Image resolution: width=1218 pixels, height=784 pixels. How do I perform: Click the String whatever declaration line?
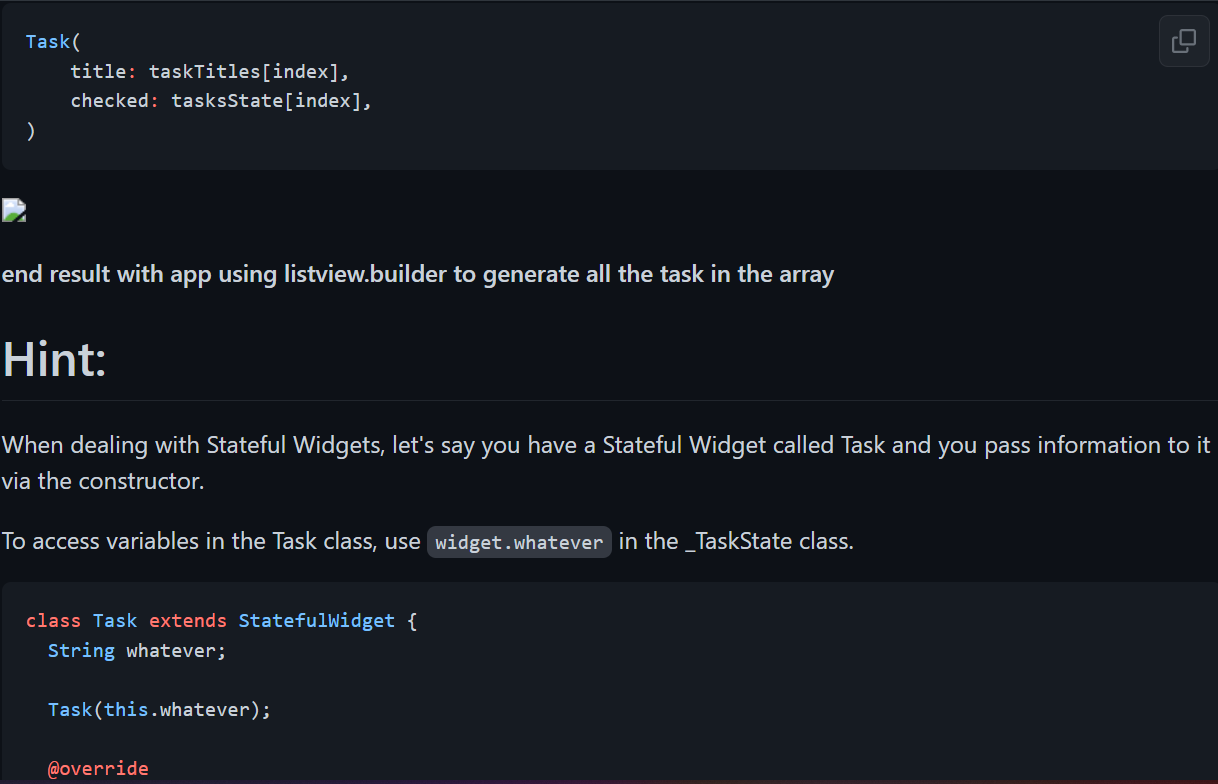(x=135, y=650)
